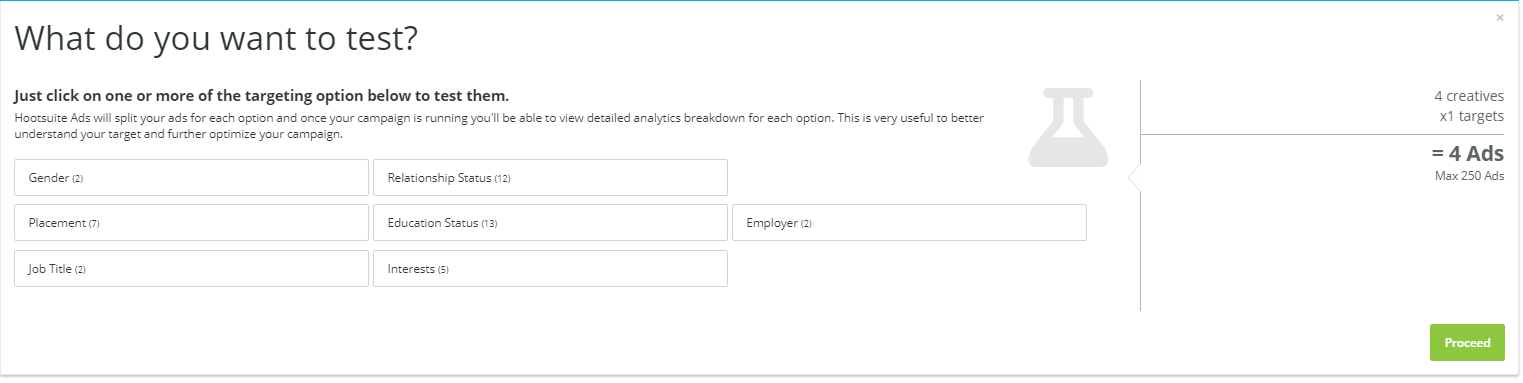Click the (13) count beside Education Status
1523x383 pixels.
pyautogui.click(x=489, y=224)
